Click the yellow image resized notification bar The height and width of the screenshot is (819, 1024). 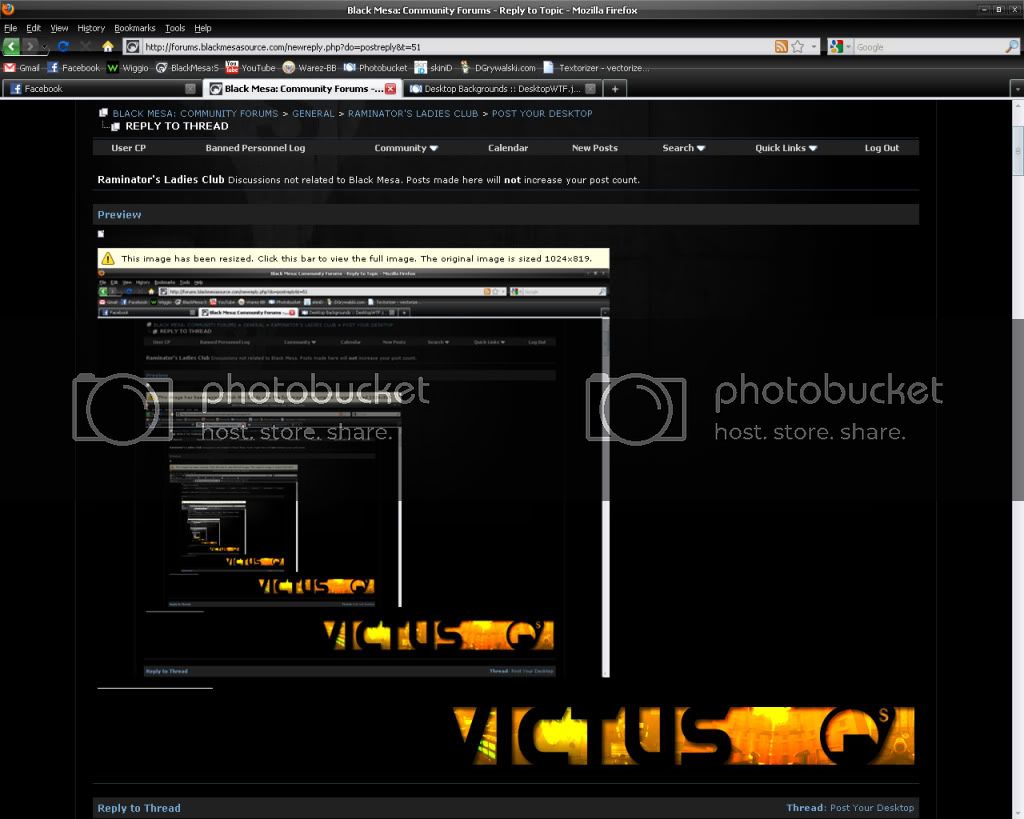tap(353, 258)
